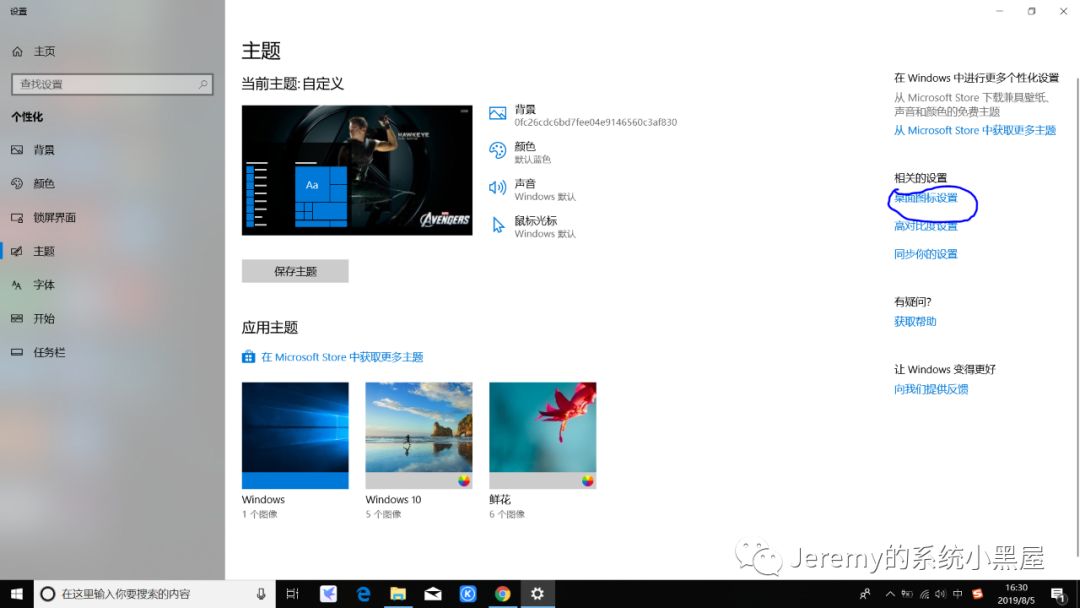The image size is (1080, 608).
Task: Open Google Chrome from the taskbar
Action: pos(502,594)
